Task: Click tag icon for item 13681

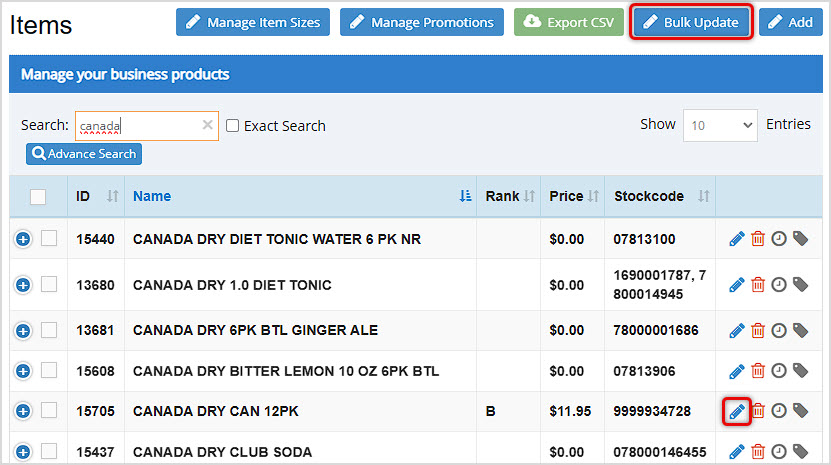Action: [800, 331]
